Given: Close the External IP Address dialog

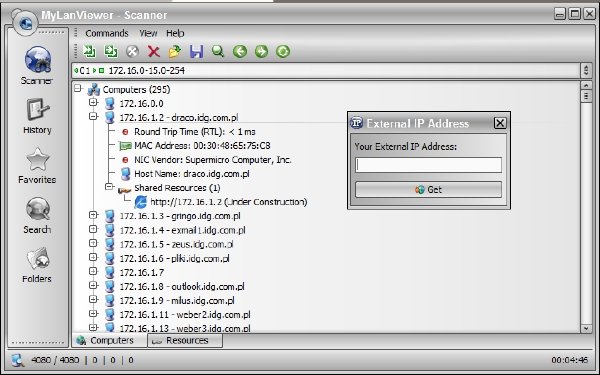Looking at the screenshot, I should (x=500, y=123).
